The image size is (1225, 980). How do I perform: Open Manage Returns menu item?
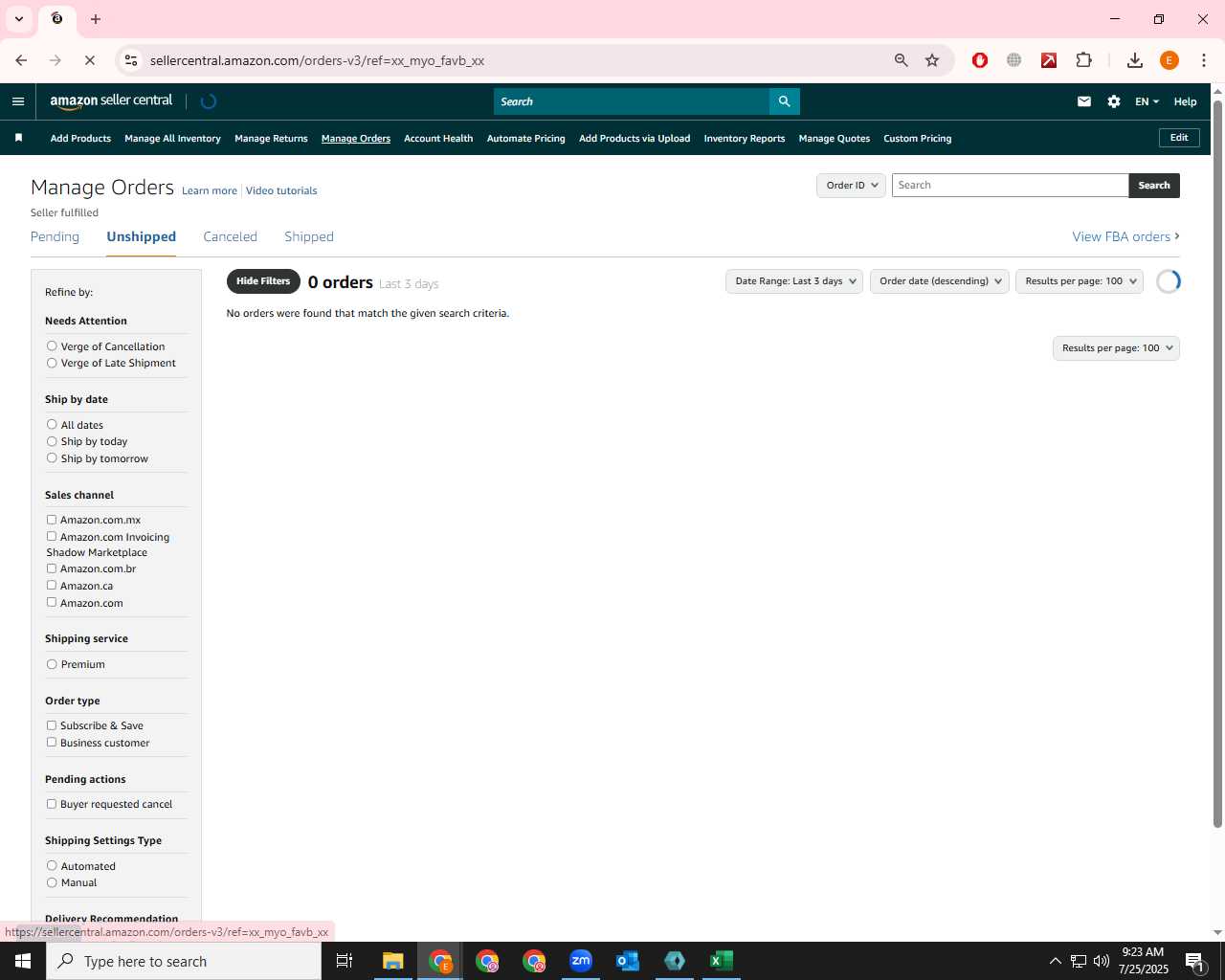click(271, 139)
